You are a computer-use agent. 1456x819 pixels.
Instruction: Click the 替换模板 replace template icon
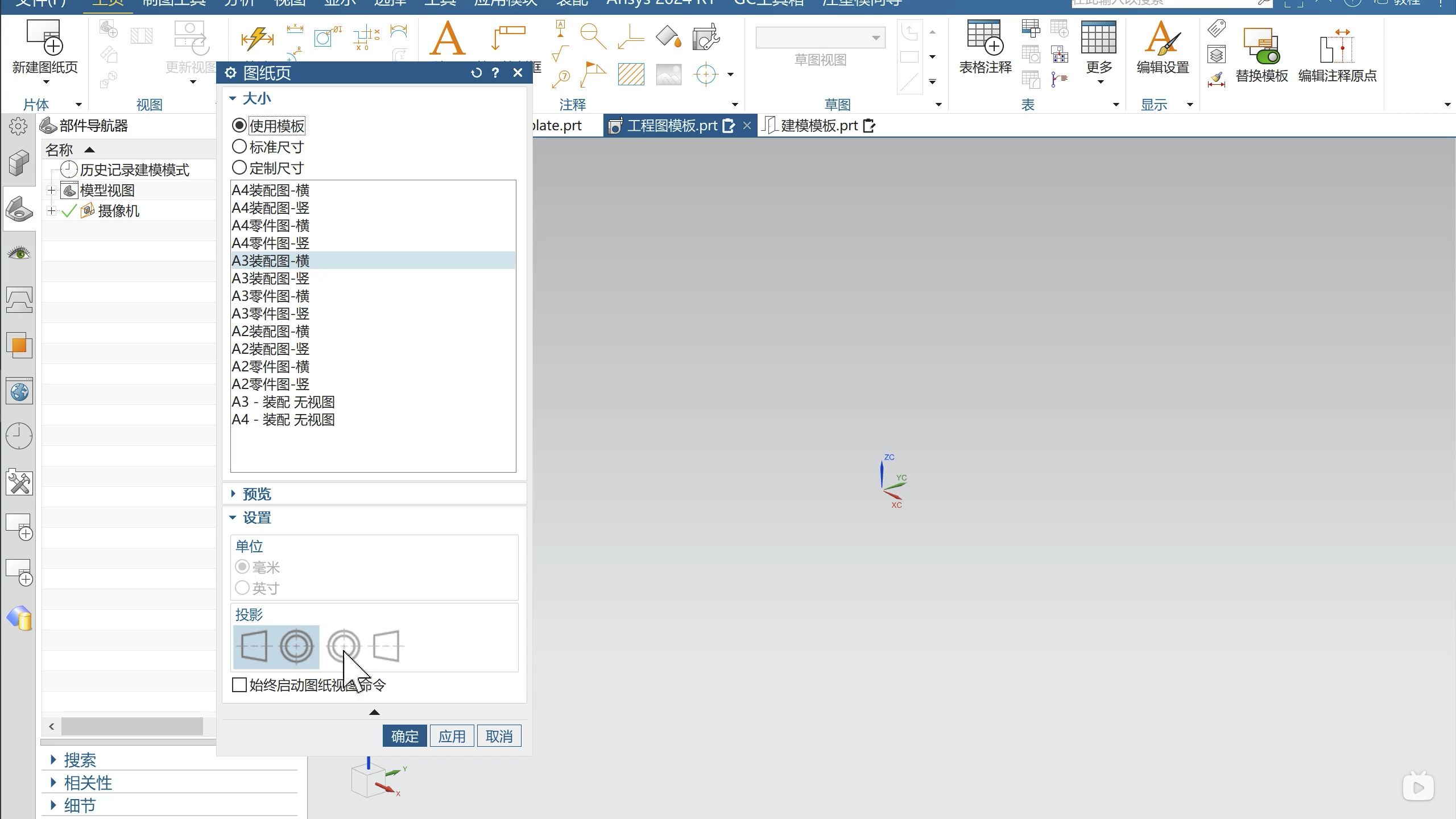click(x=1261, y=47)
